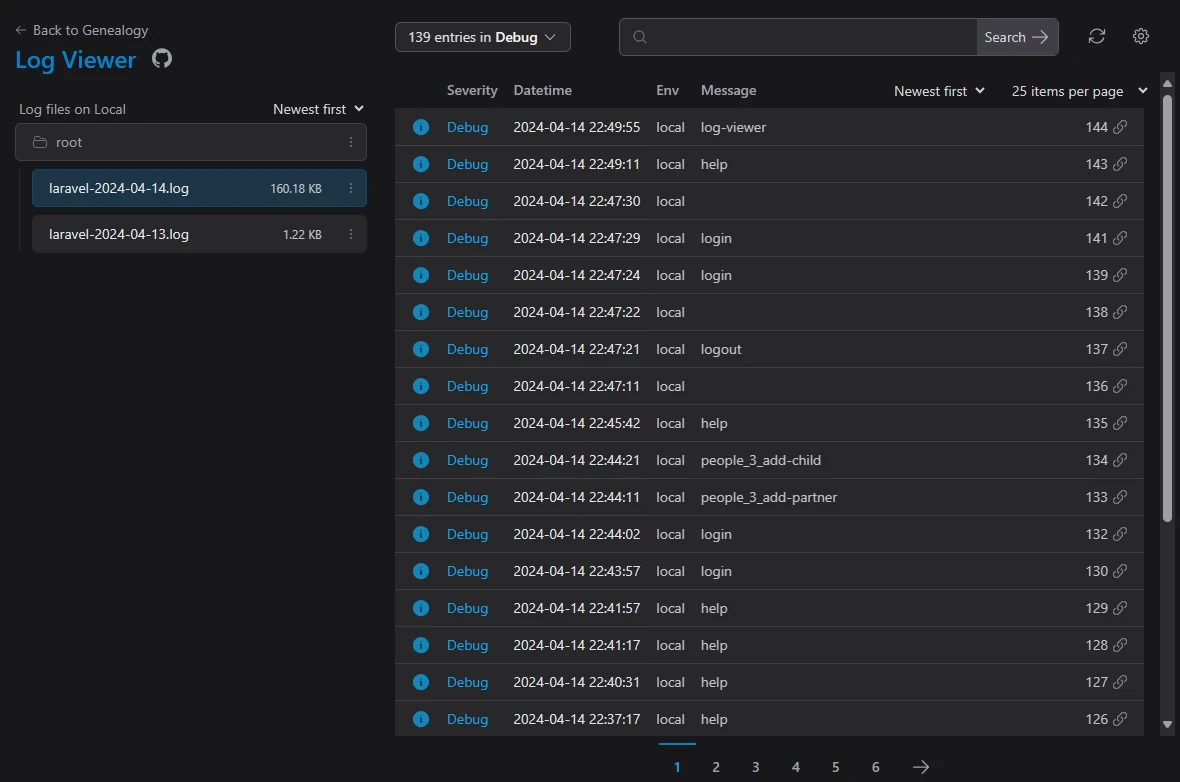Go back to Genealogy
Screen dimensions: 1180x782
[81, 30]
